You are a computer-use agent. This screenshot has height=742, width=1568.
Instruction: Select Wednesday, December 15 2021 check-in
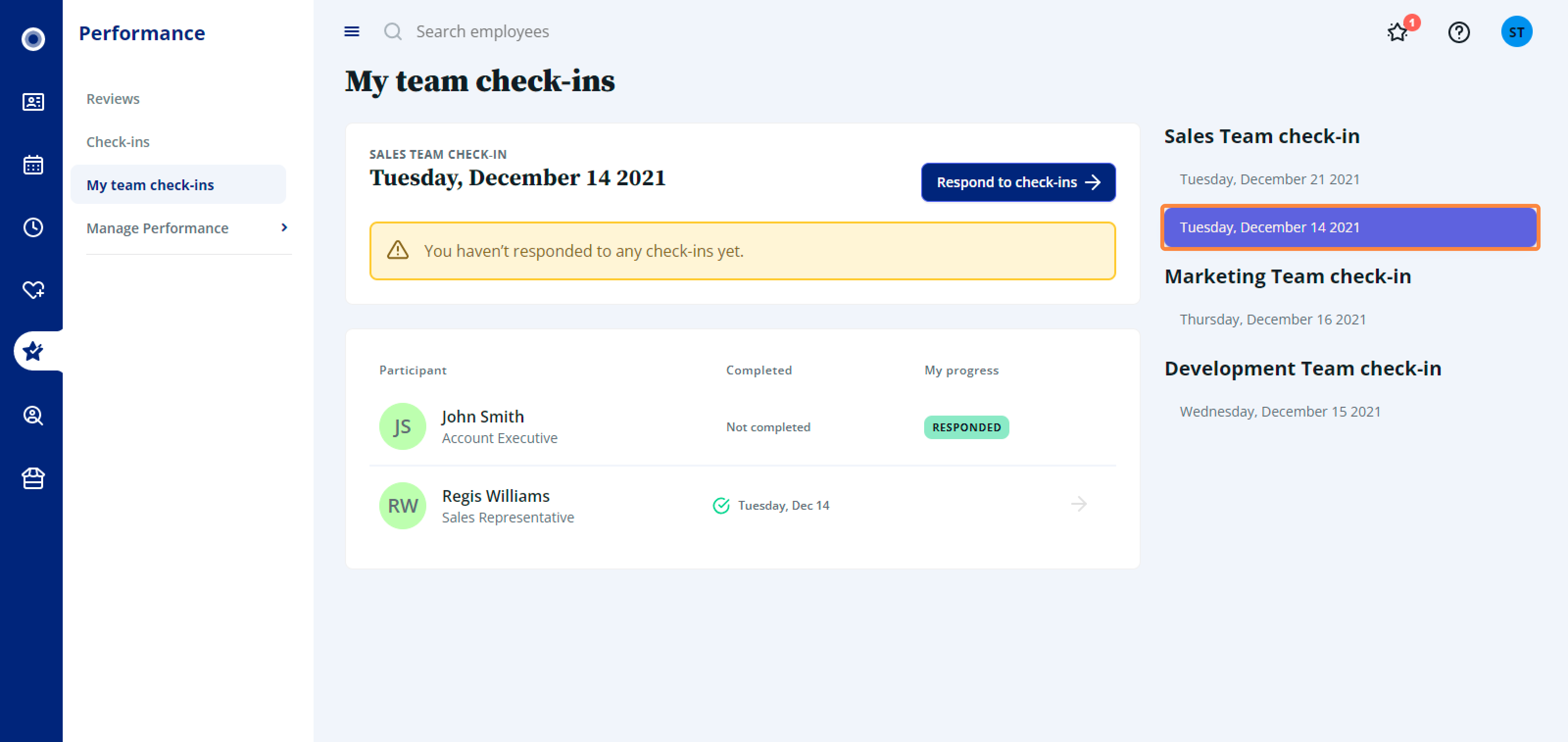[1279, 412]
